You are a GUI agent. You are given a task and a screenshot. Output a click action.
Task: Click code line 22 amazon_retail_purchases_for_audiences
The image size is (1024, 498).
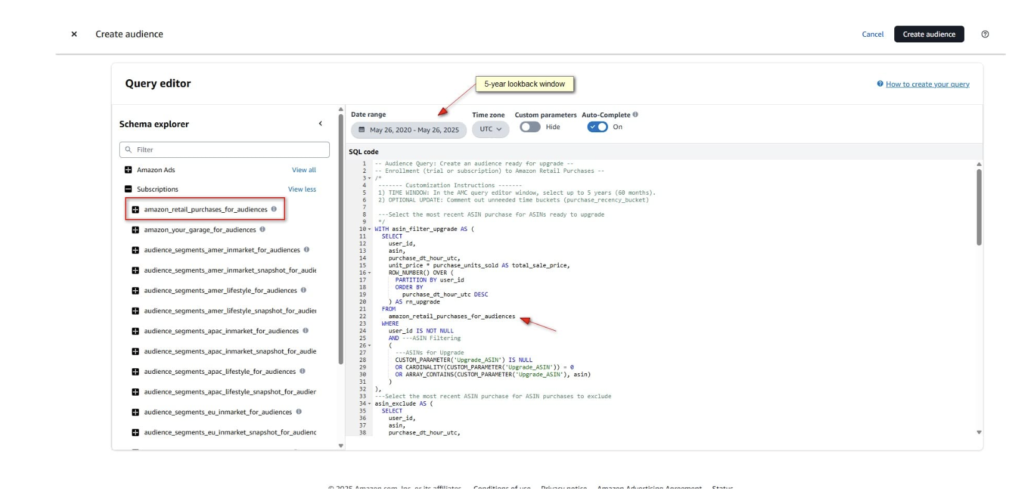click(x=452, y=317)
